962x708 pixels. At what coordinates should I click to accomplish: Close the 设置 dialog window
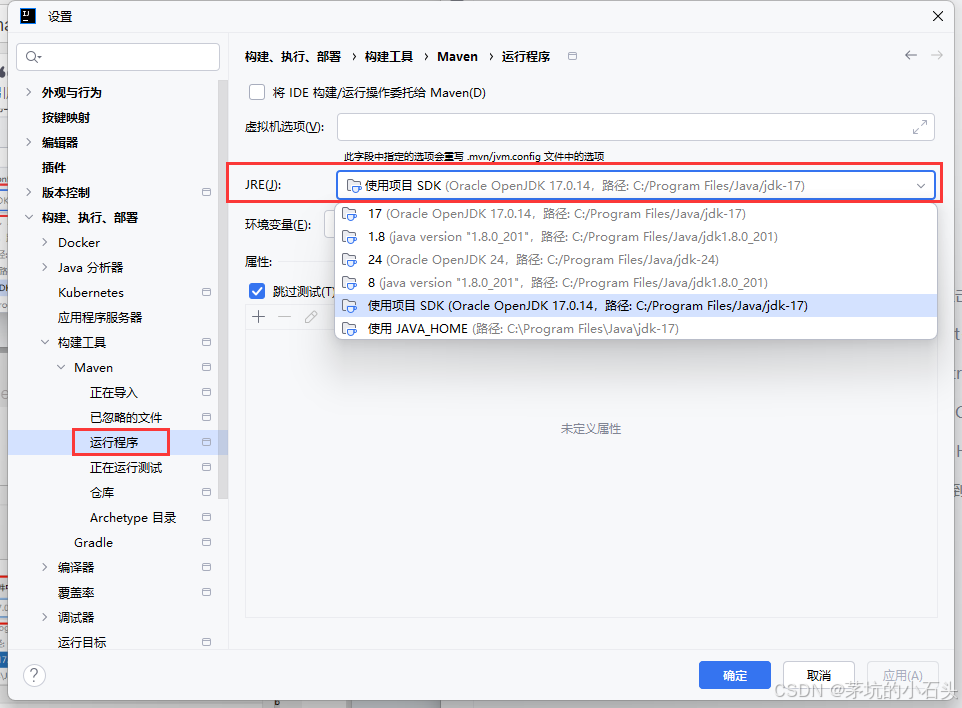(938, 16)
